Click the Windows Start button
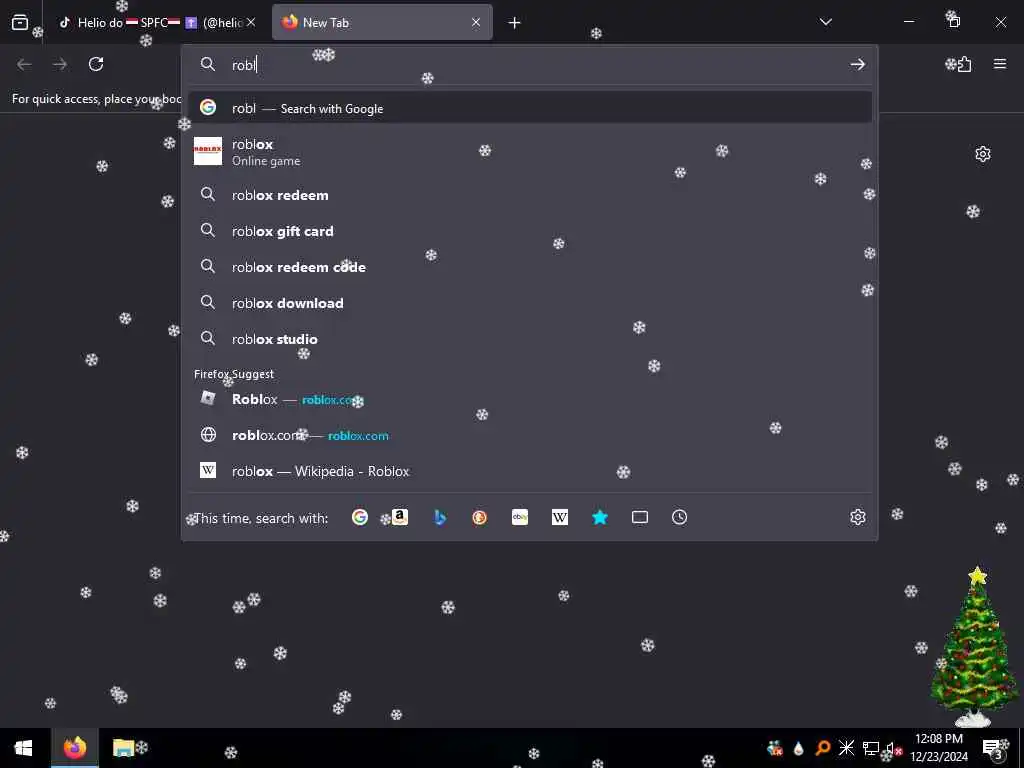This screenshot has width=1024, height=768. (x=24, y=748)
